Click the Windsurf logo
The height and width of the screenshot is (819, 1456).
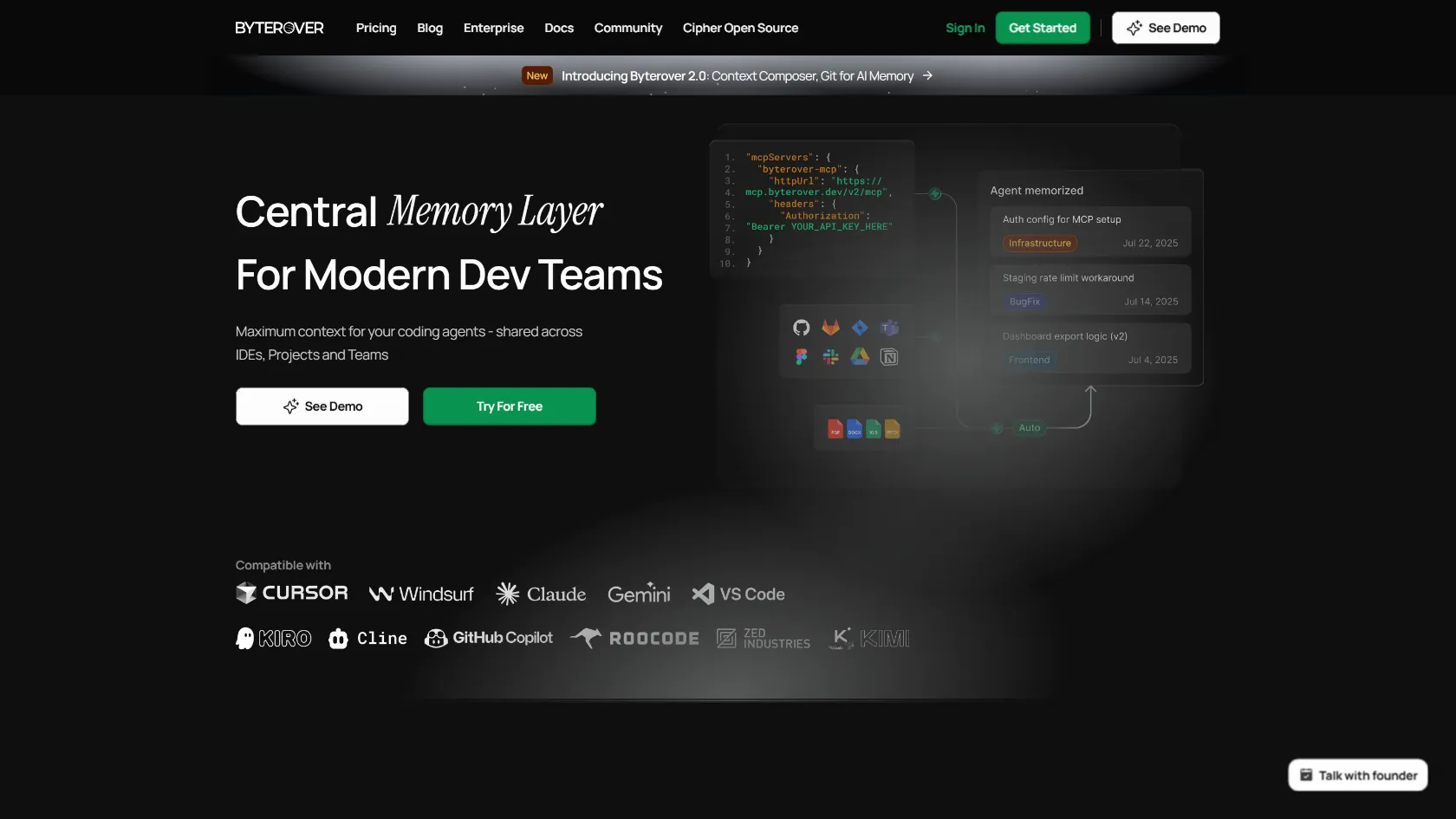(421, 594)
